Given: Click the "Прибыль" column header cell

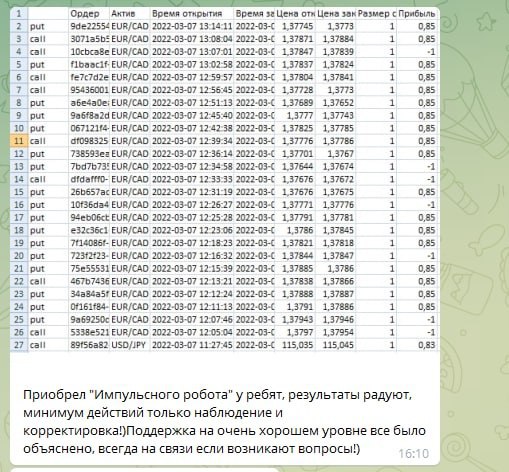Looking at the screenshot, I should click(x=417, y=14).
